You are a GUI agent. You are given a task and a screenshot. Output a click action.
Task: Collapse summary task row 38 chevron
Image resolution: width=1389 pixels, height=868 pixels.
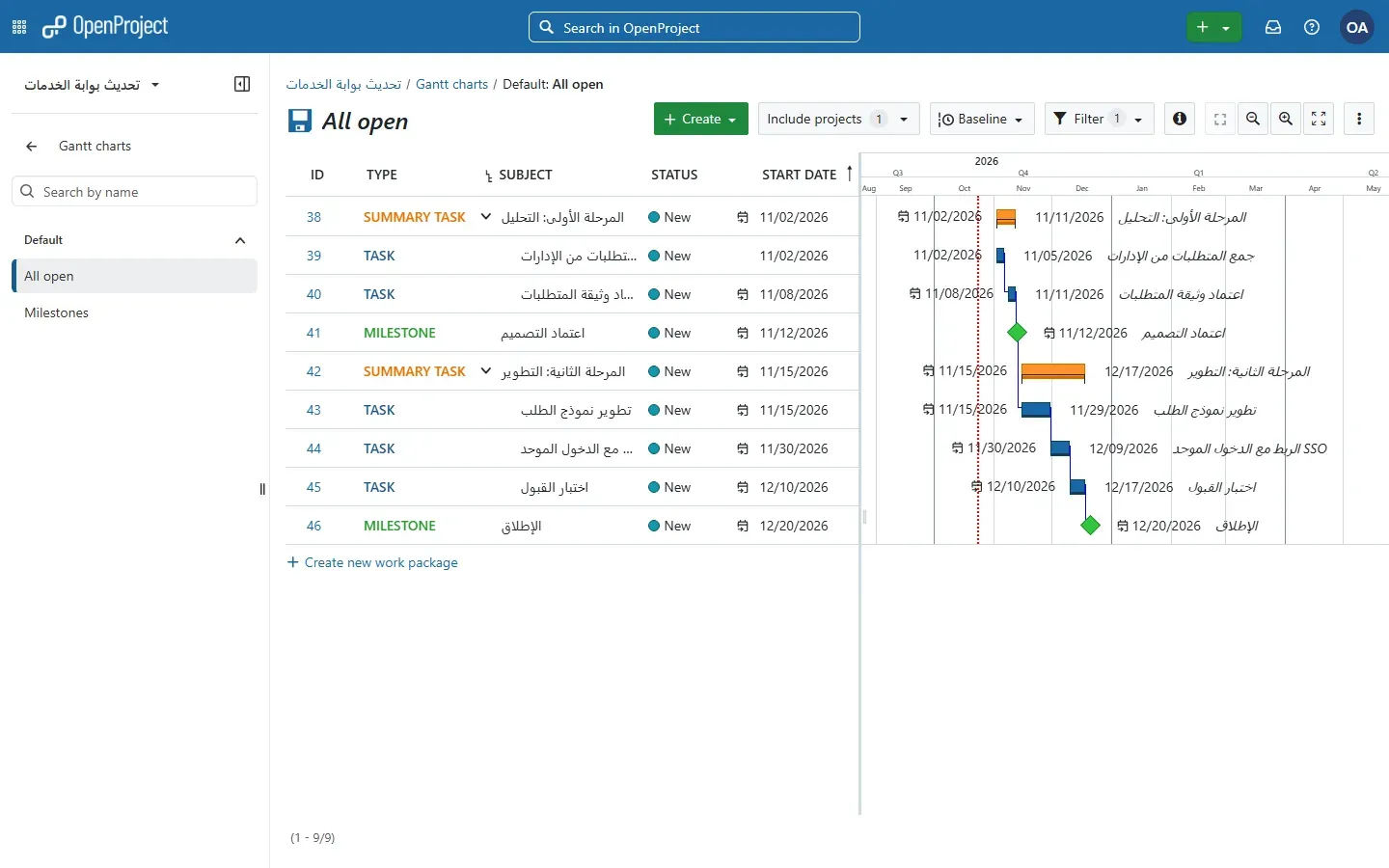(x=486, y=217)
